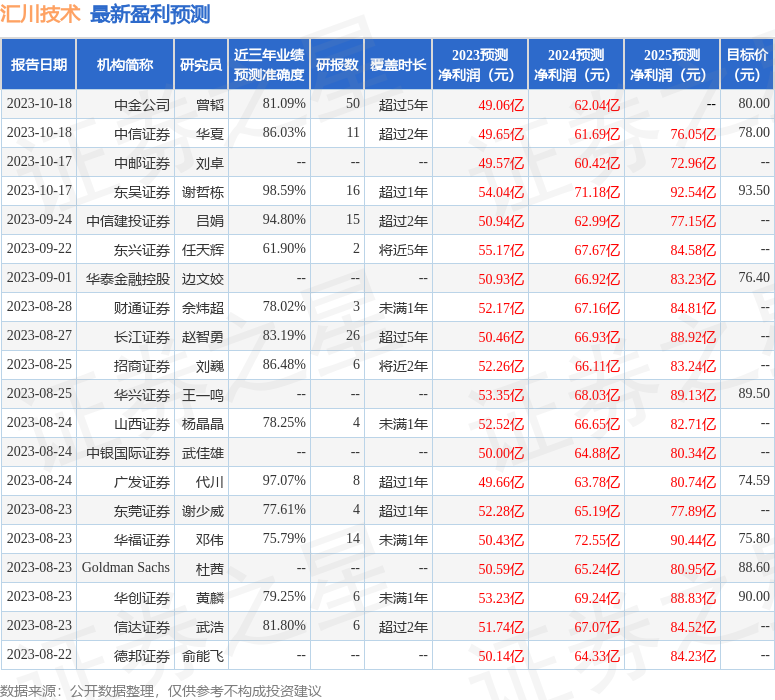The image size is (775, 700).
Task: Click the 将近5年 coverage duration
Action: point(403,250)
